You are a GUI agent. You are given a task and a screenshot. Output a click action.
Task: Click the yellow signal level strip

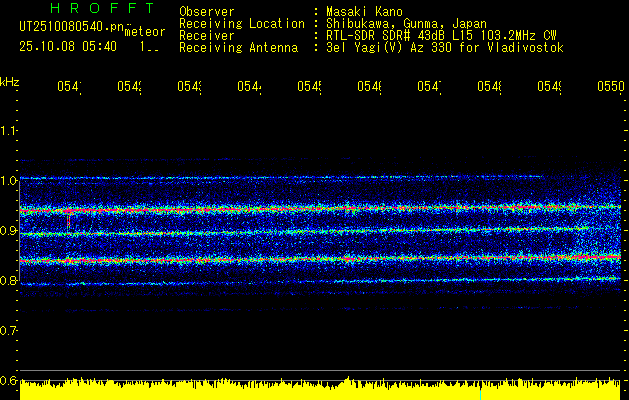click(x=320, y=390)
